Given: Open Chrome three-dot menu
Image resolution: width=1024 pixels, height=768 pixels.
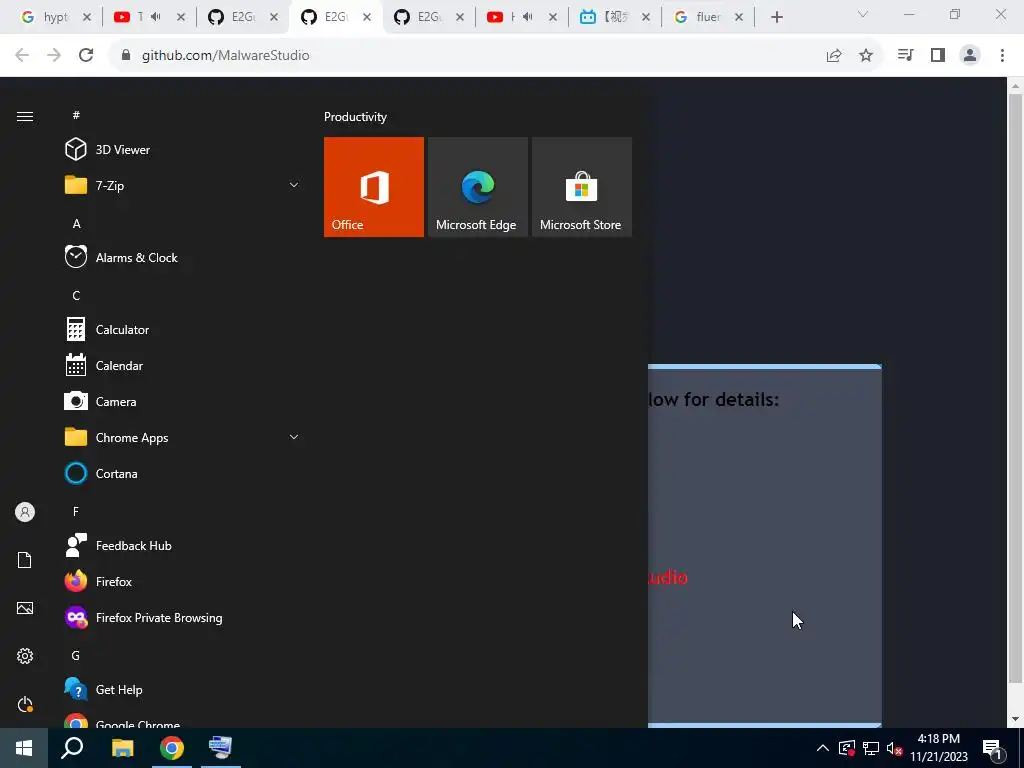Looking at the screenshot, I should pyautogui.click(x=1002, y=56).
